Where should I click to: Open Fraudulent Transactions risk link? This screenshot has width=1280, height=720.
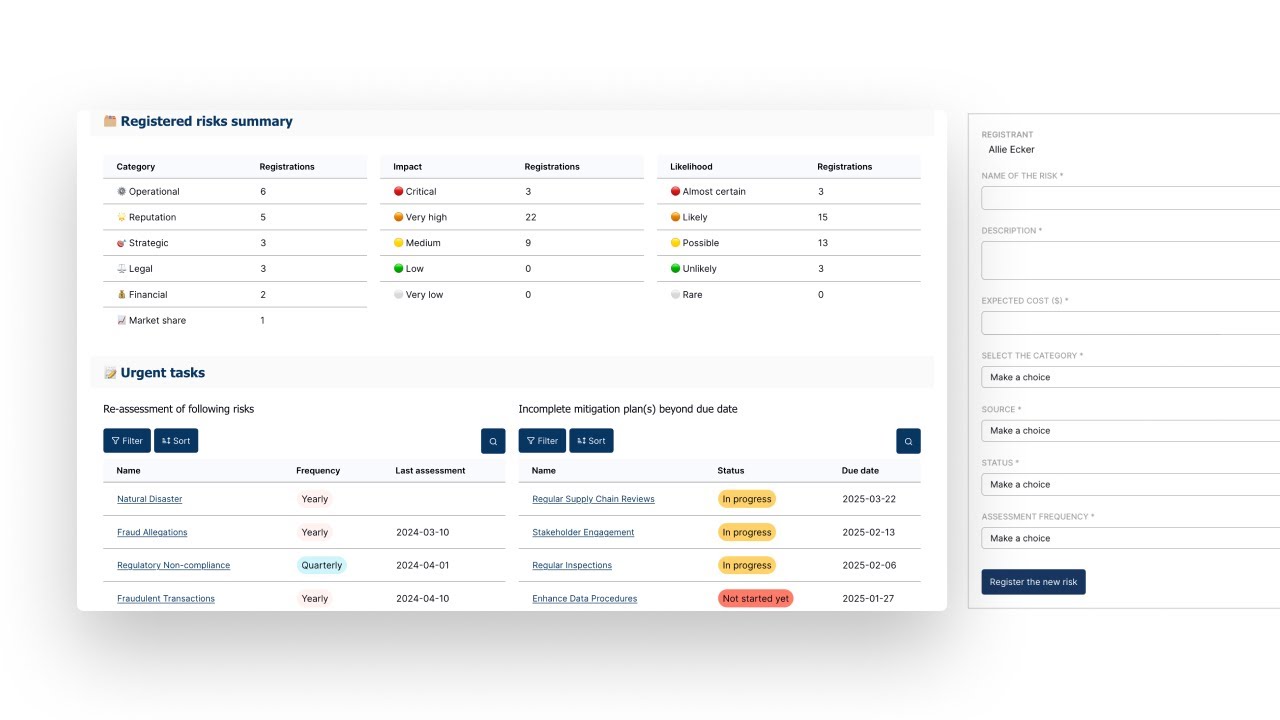[166, 598]
